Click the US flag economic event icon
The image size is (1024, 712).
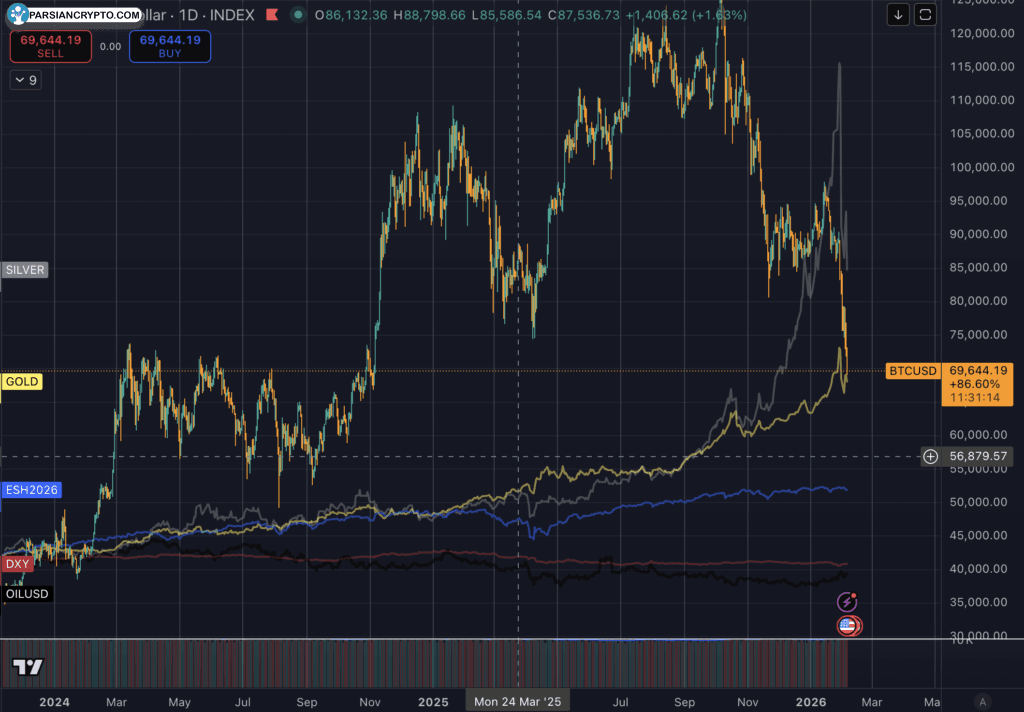(x=847, y=626)
